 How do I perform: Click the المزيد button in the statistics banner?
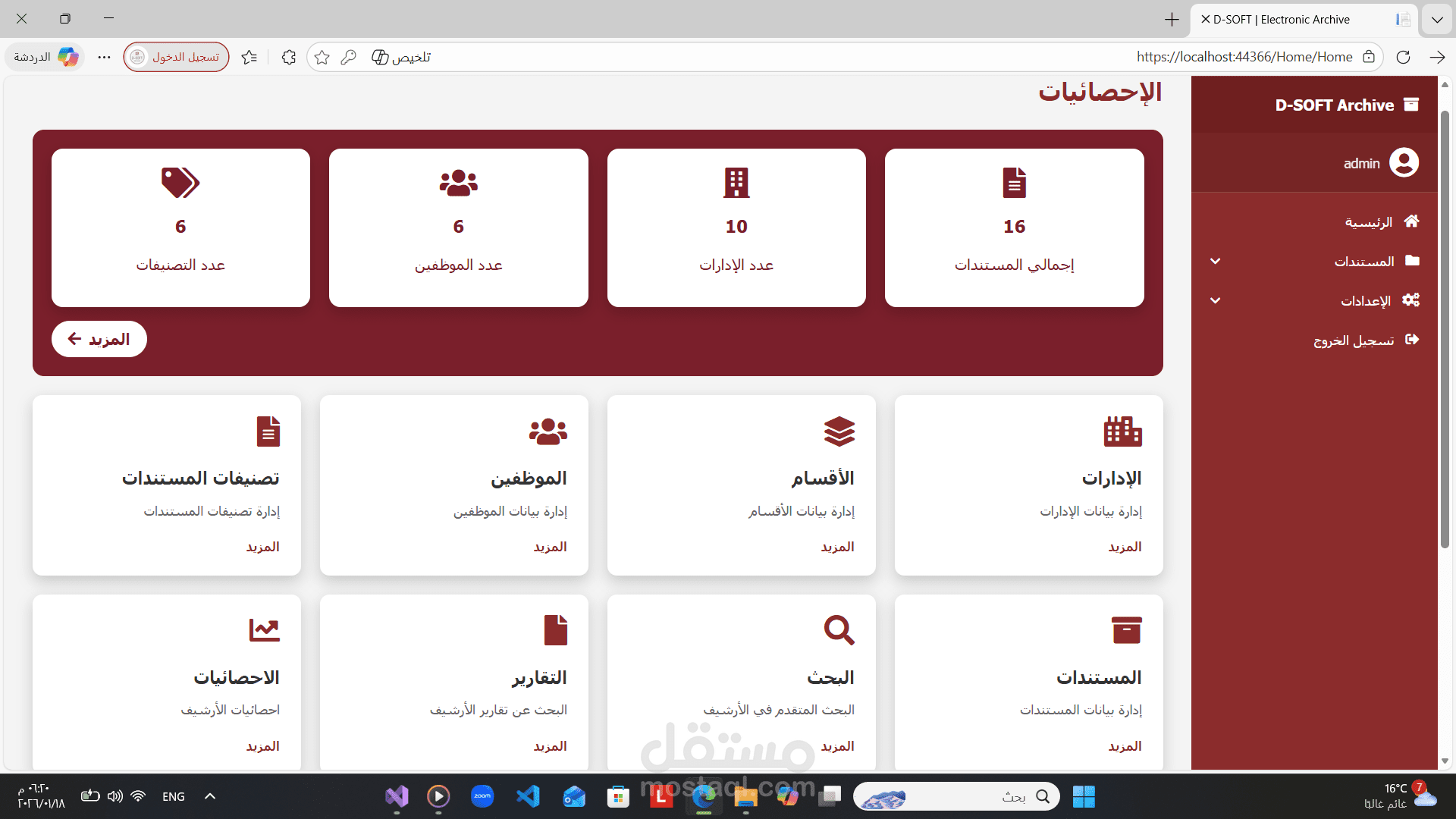click(x=99, y=339)
